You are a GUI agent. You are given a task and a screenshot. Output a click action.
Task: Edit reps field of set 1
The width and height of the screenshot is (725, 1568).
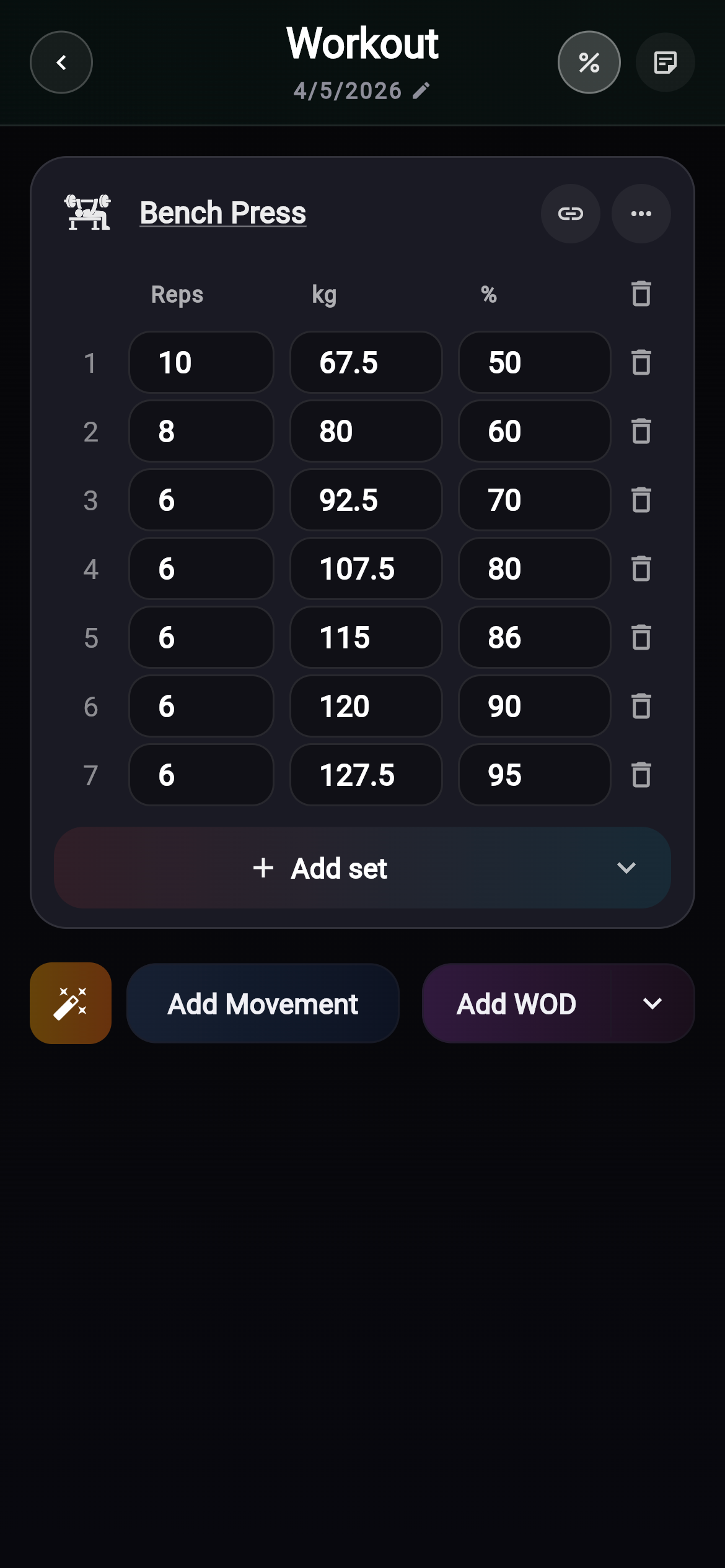(201, 363)
